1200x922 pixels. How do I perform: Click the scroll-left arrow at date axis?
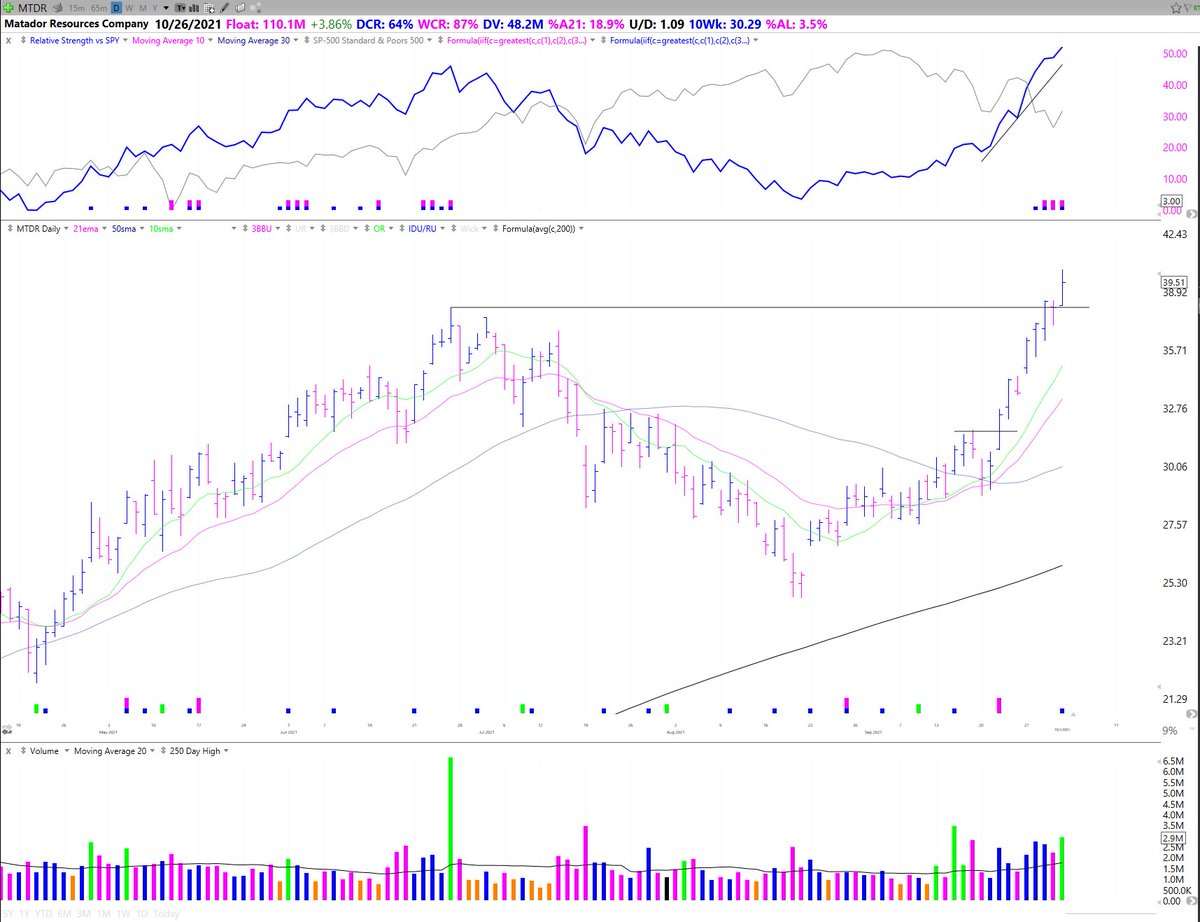7,732
